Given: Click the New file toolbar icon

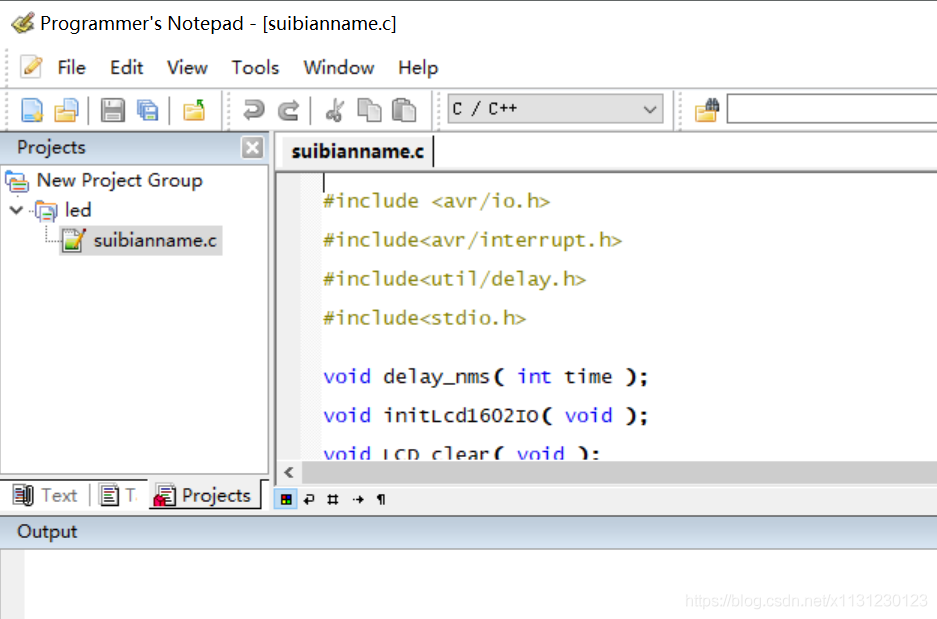Looking at the screenshot, I should coord(32,111).
